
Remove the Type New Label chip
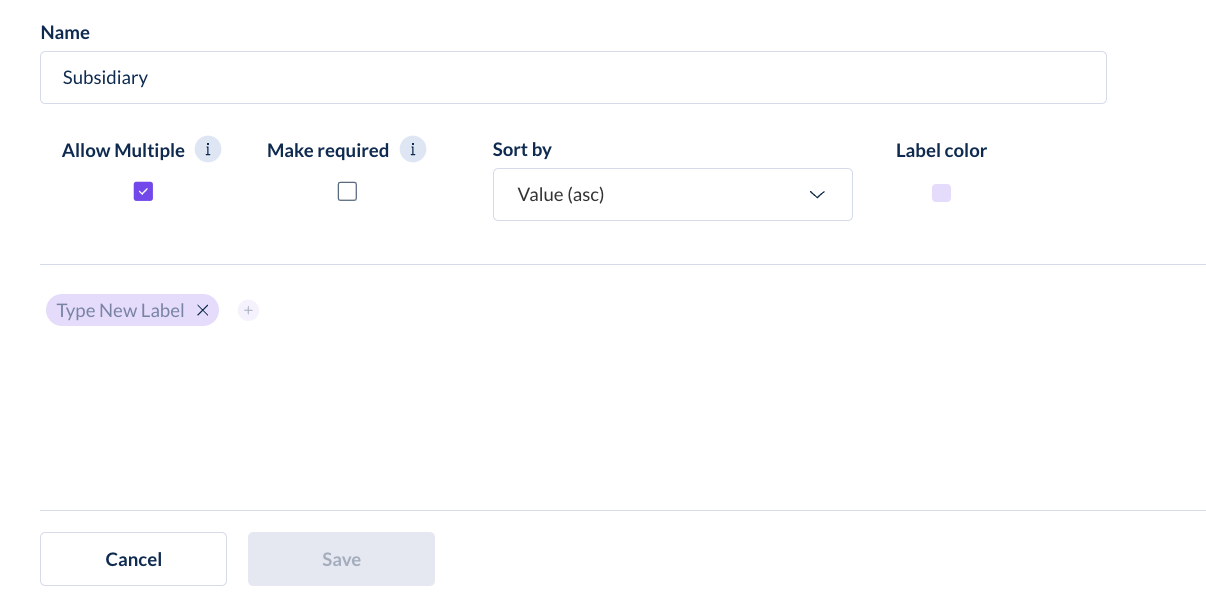(202, 311)
